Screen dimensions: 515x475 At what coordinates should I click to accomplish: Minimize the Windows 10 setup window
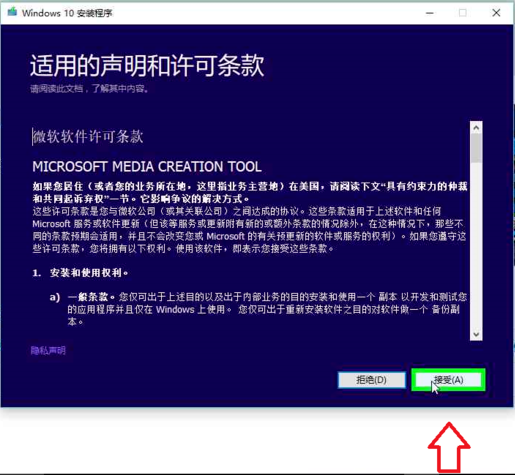(430, 13)
